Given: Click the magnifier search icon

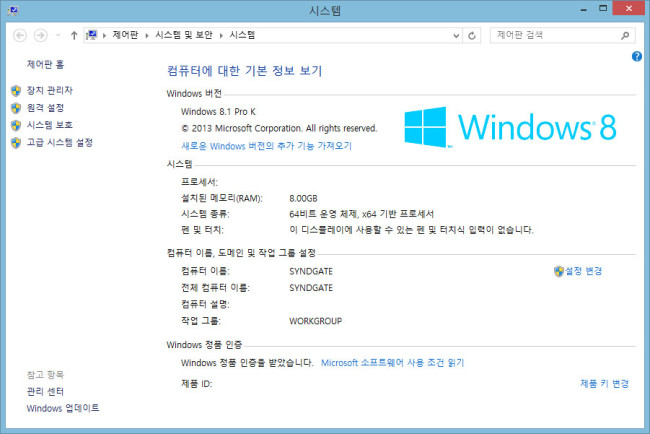Looking at the screenshot, I should pyautogui.click(x=625, y=36).
